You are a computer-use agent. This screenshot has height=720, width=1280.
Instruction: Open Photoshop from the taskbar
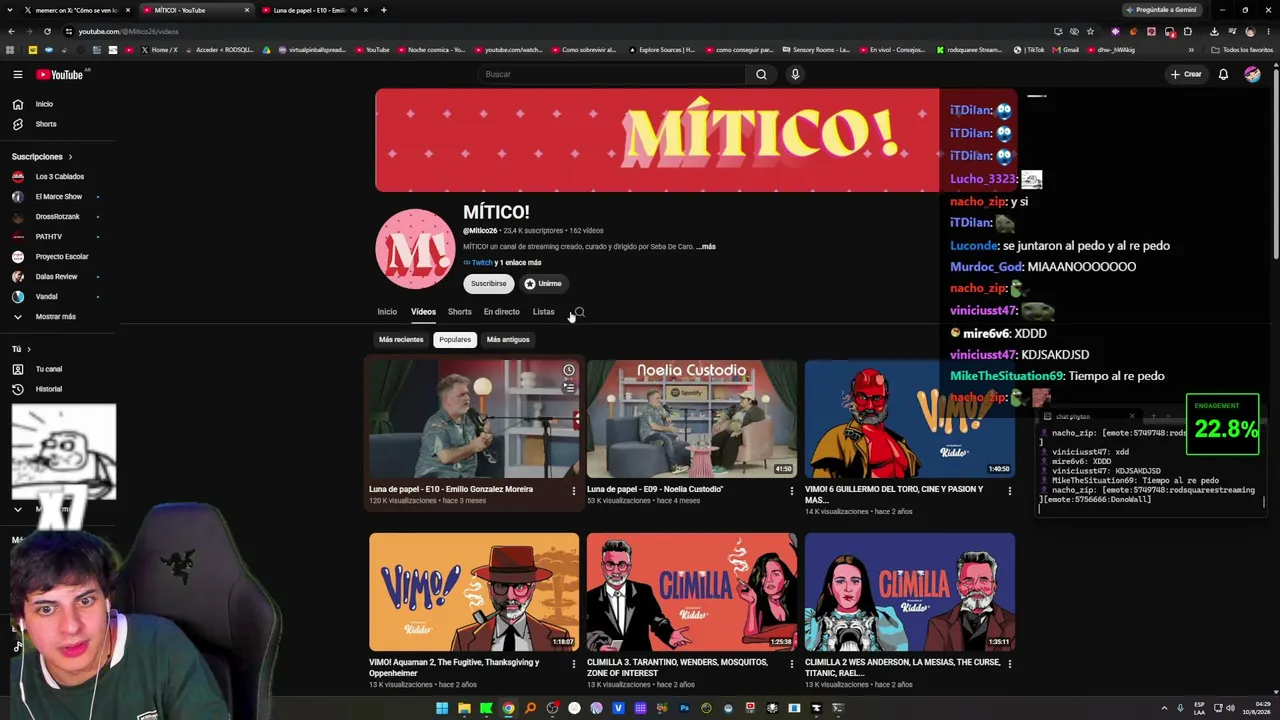(x=684, y=708)
